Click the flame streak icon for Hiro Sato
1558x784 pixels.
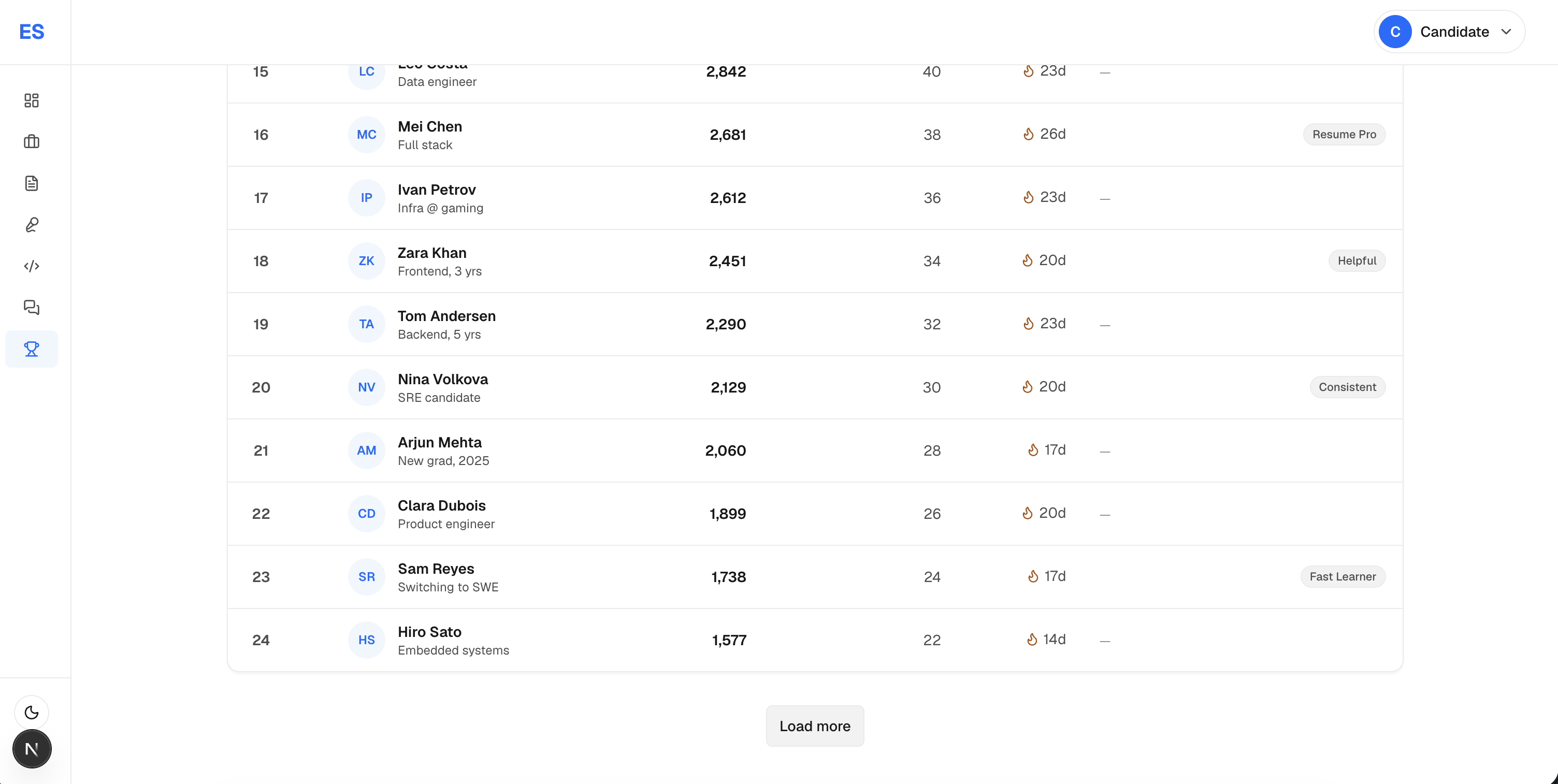coord(1032,639)
